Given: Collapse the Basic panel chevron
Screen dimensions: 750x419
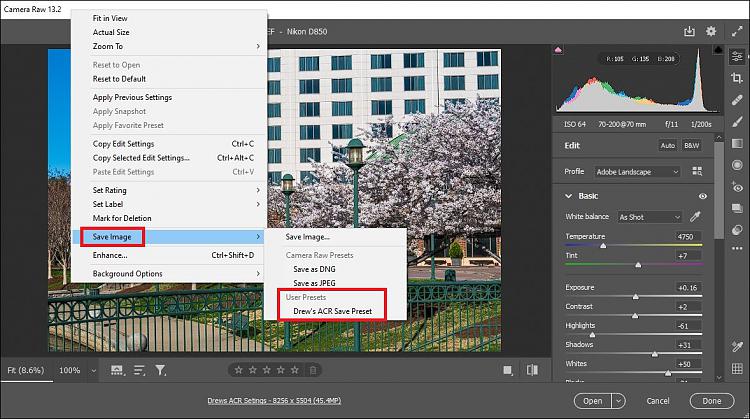Looking at the screenshot, I should pos(568,196).
